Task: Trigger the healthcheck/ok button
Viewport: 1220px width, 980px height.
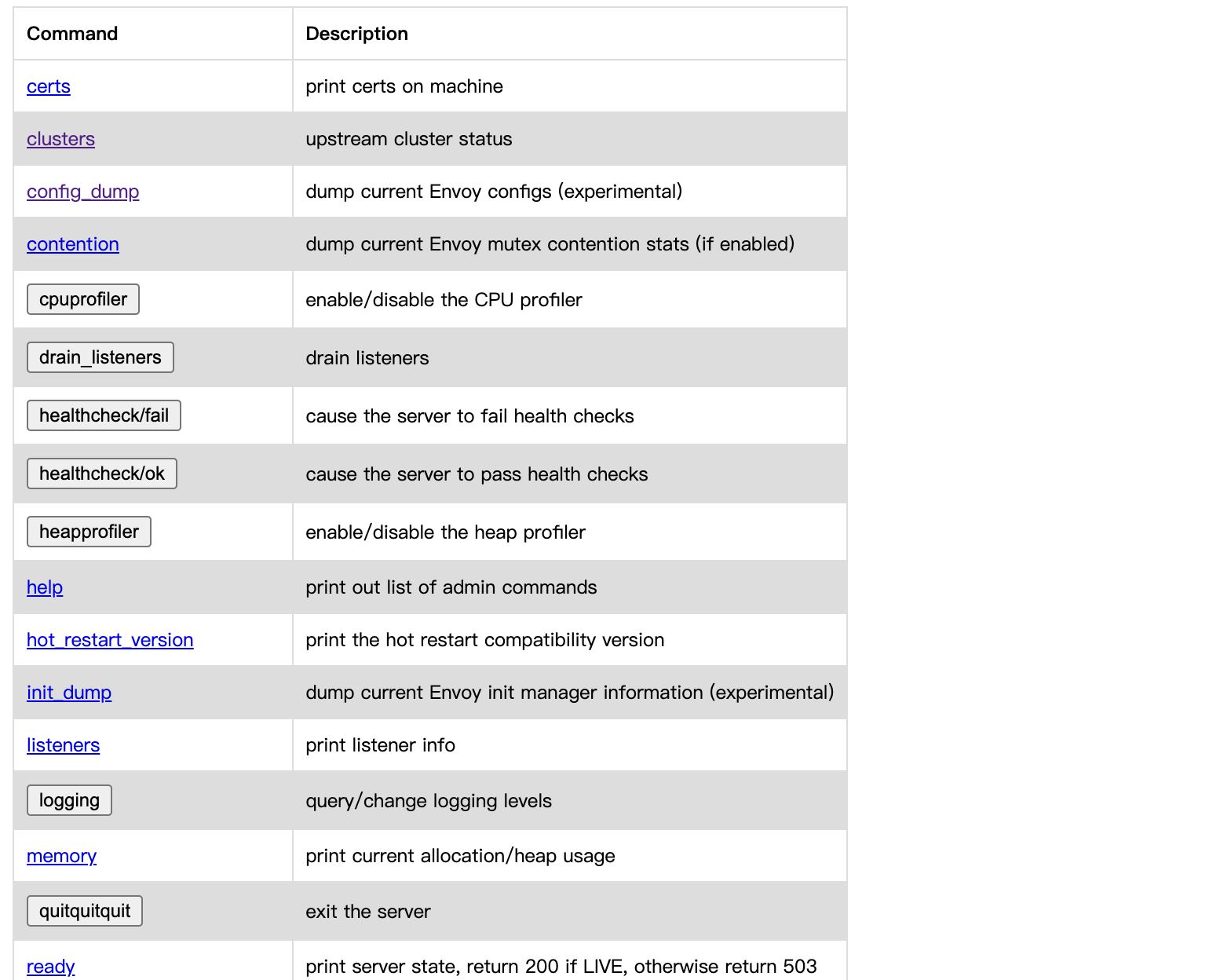Action: (102, 474)
